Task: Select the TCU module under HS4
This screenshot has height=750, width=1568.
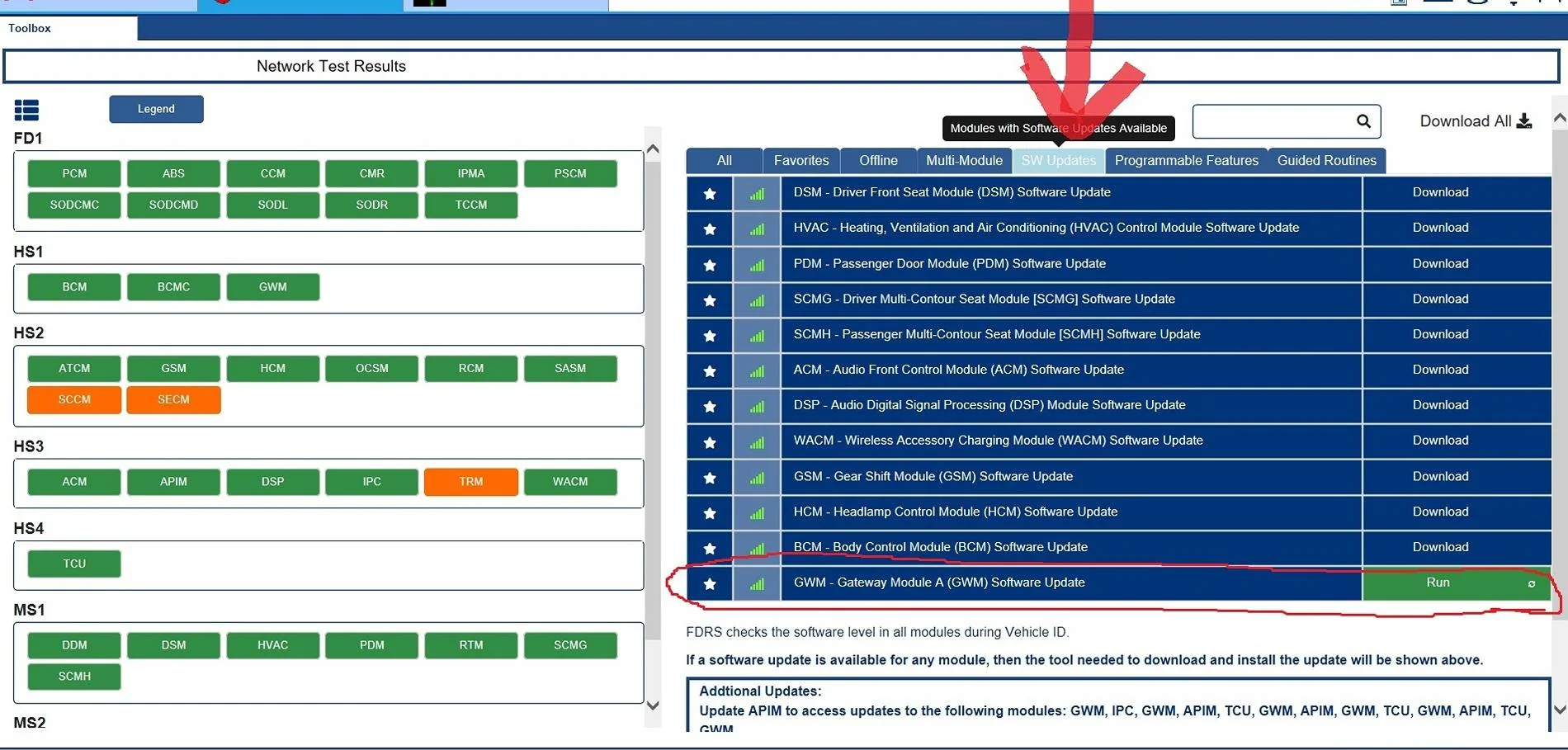Action: (x=73, y=563)
